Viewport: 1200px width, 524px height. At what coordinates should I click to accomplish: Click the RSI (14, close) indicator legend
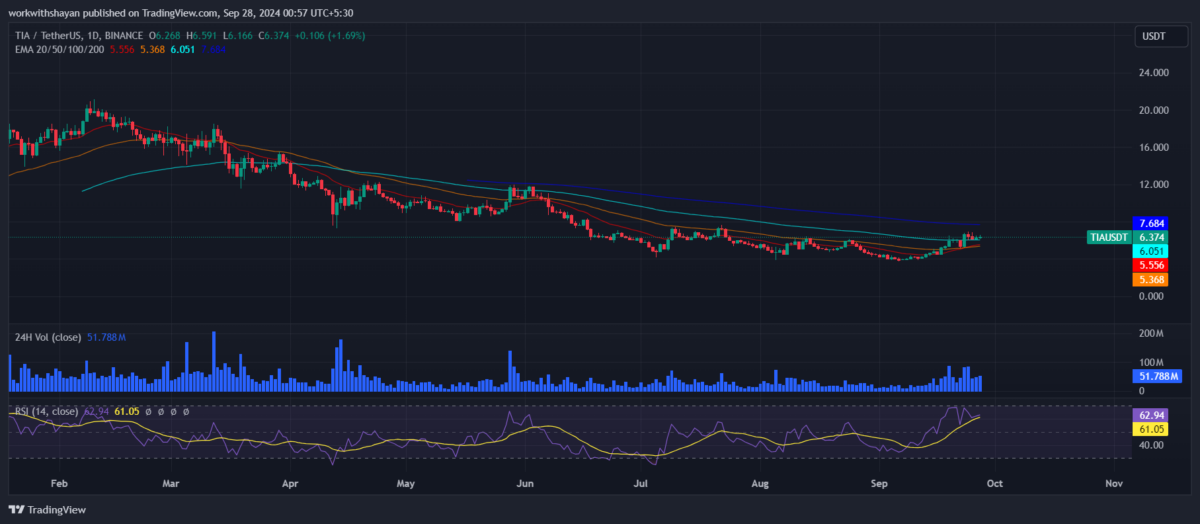[x=45, y=411]
